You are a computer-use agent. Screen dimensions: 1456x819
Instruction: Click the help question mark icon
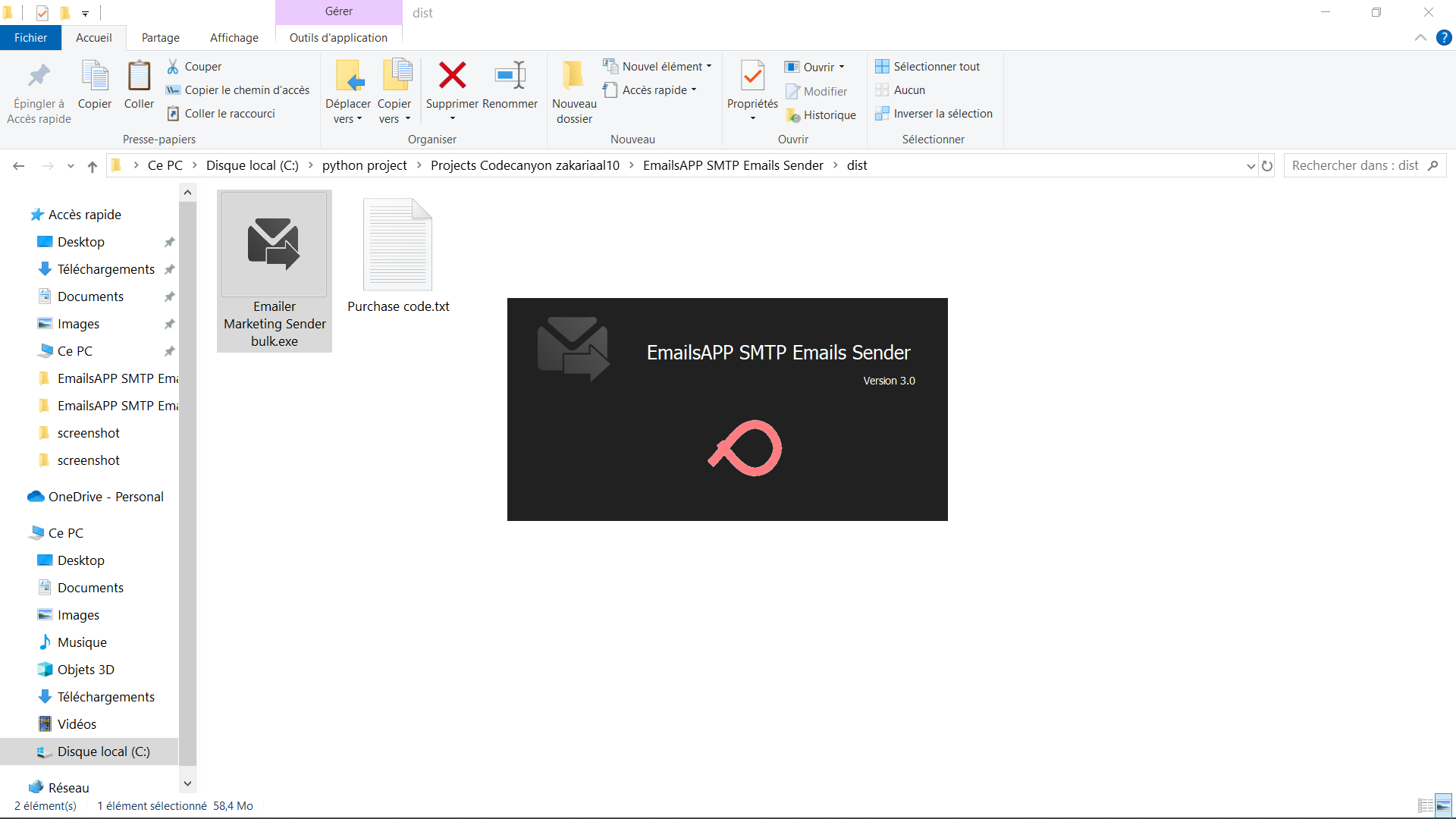(1444, 38)
